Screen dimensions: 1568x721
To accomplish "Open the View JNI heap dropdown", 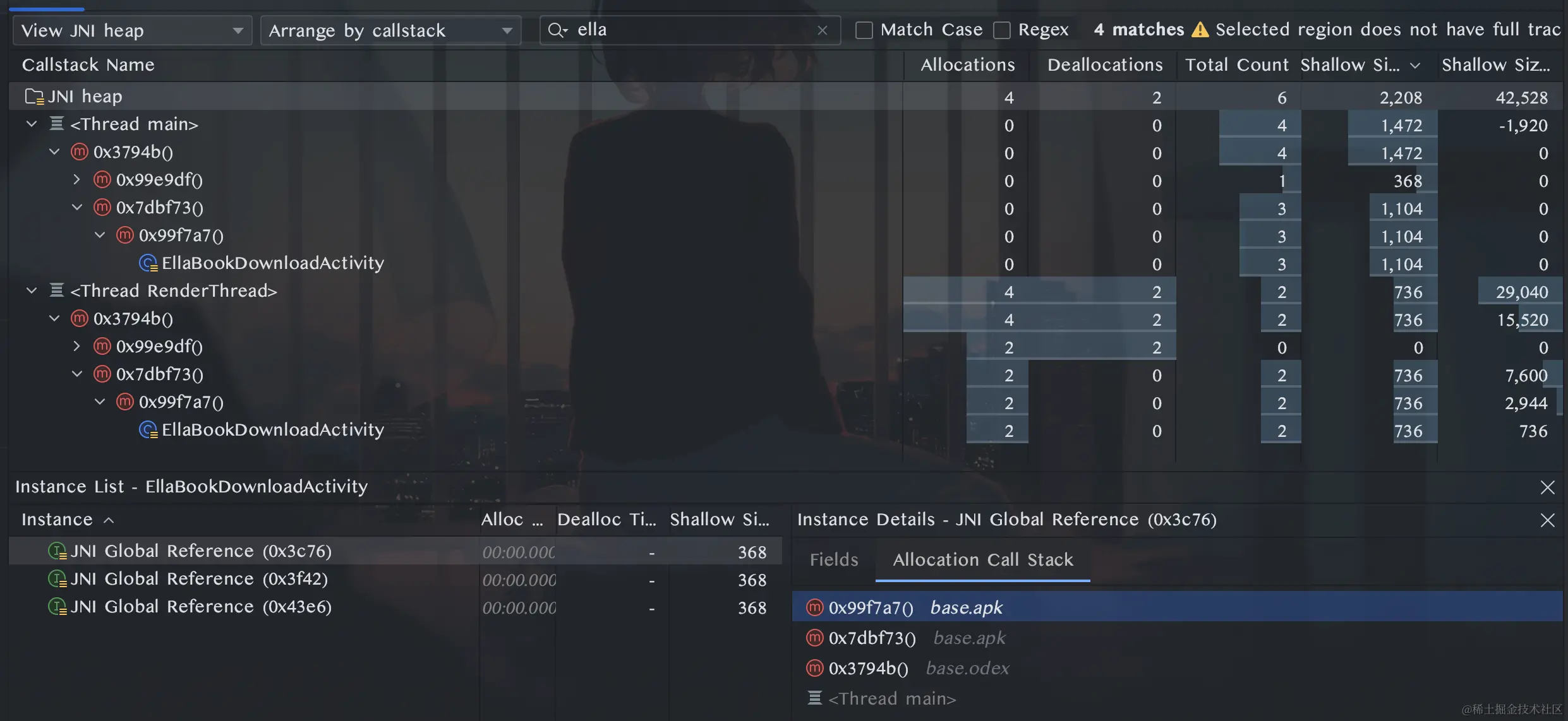I will pyautogui.click(x=132, y=30).
